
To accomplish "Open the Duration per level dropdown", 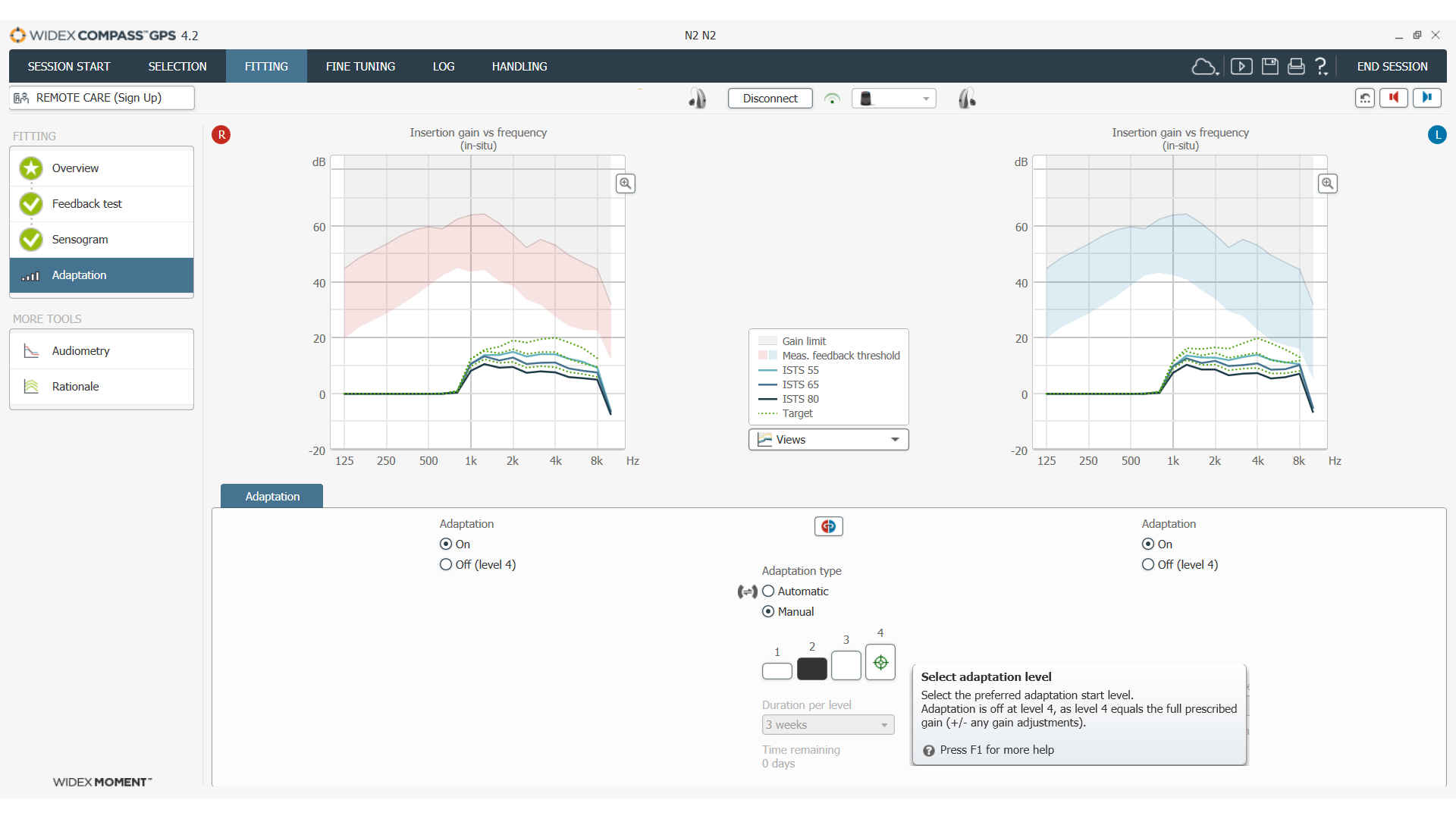I will pos(827,724).
